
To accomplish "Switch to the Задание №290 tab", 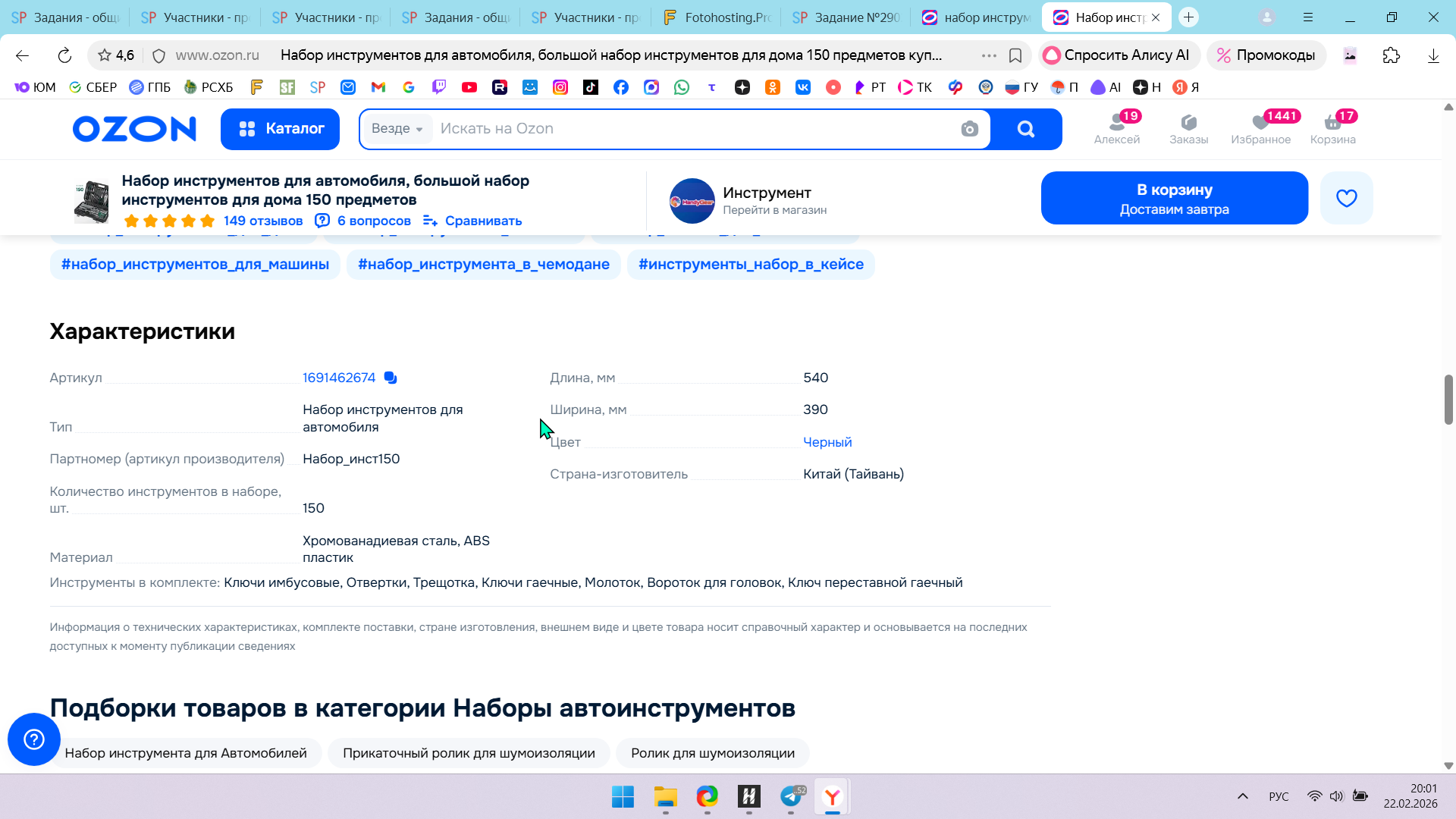I will coord(846,17).
